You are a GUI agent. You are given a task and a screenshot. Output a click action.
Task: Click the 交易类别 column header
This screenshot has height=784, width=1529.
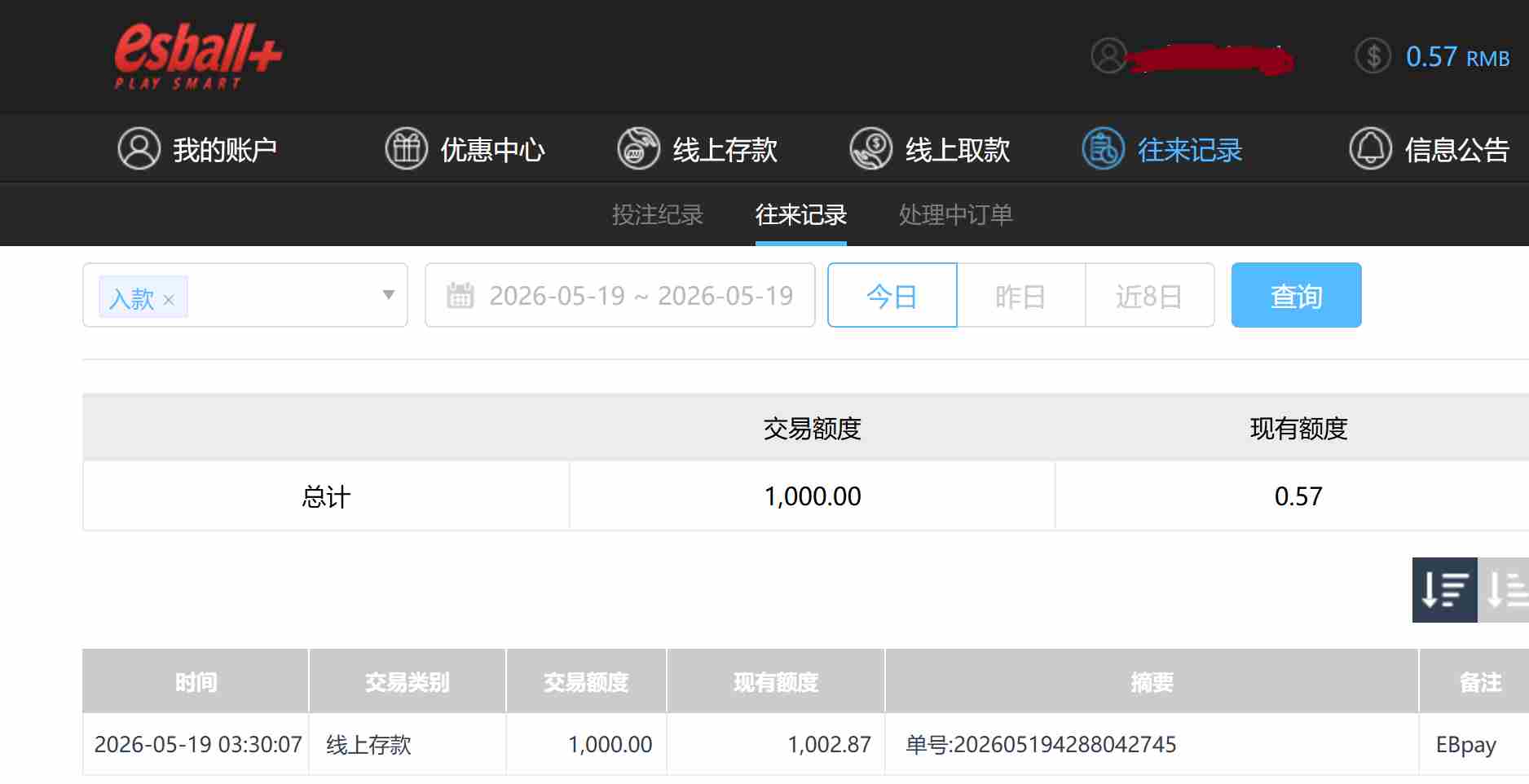tap(407, 681)
